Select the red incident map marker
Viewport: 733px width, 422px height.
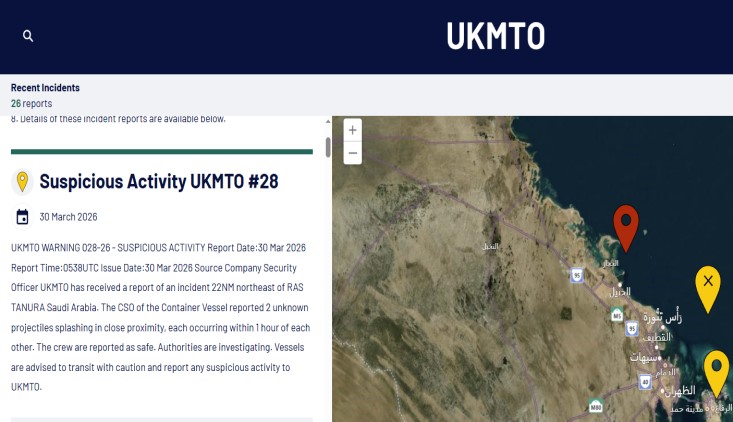[626, 225]
